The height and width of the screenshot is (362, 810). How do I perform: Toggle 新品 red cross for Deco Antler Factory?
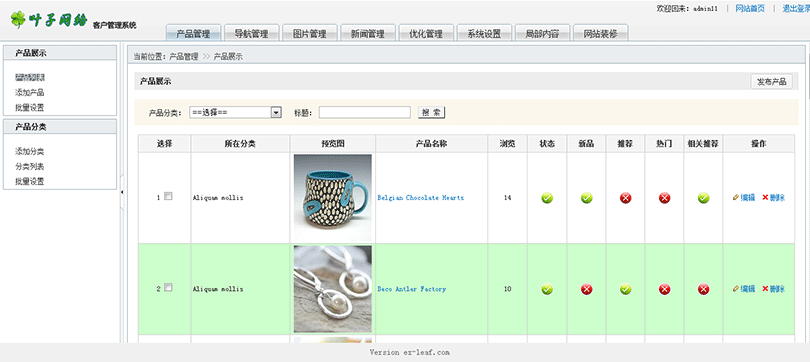click(x=586, y=289)
